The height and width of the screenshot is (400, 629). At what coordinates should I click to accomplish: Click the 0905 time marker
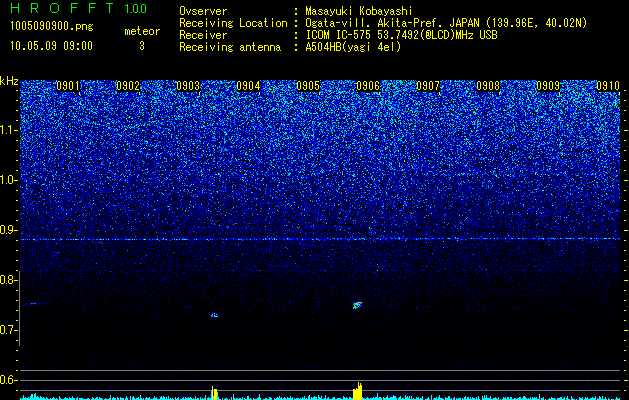click(308, 86)
